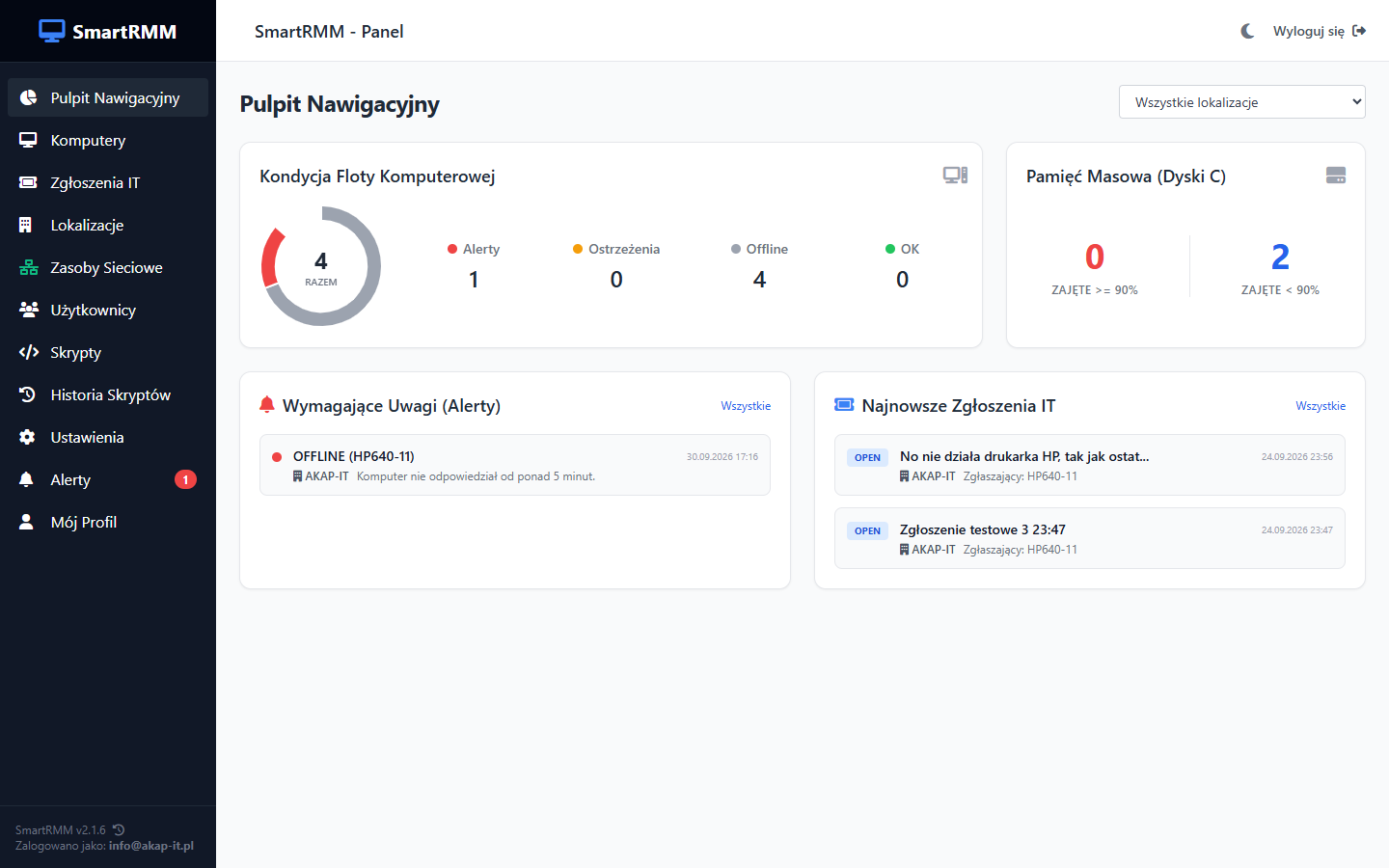The height and width of the screenshot is (868, 1389).
Task: Click the Historia Skryptów history icon
Action: tap(28, 394)
